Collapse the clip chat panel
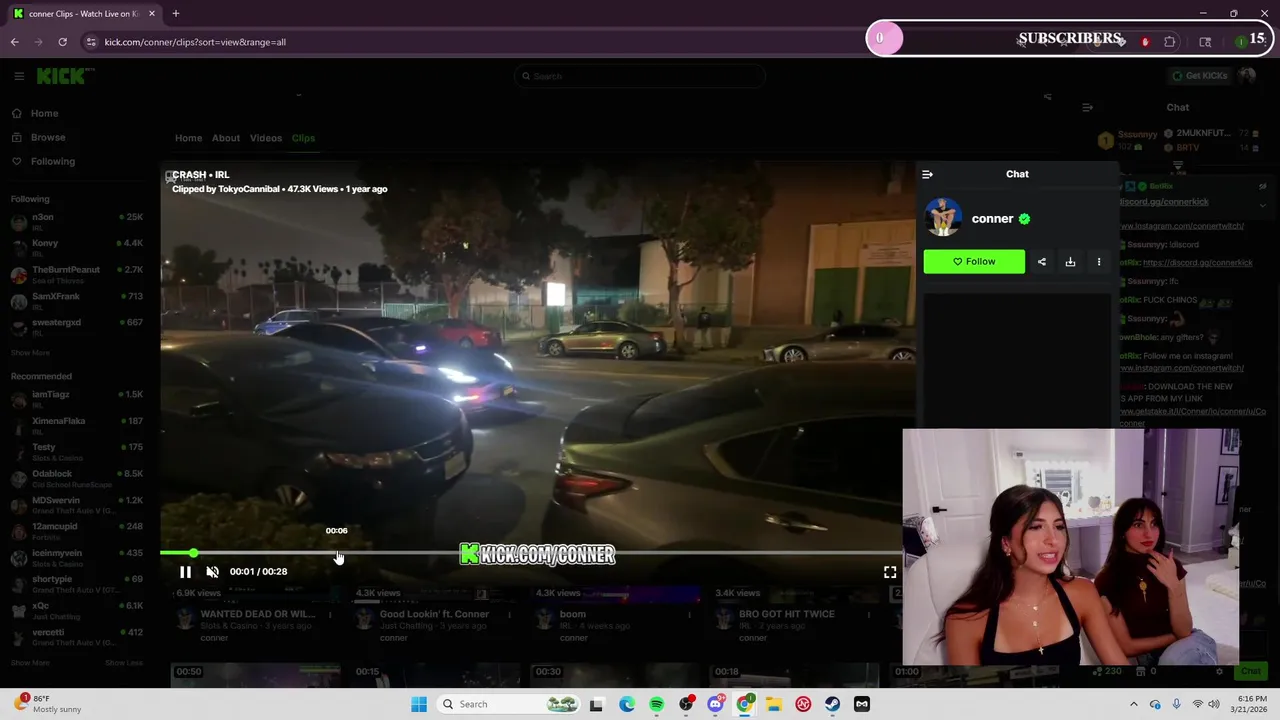Viewport: 1280px width, 720px height. pos(927,174)
